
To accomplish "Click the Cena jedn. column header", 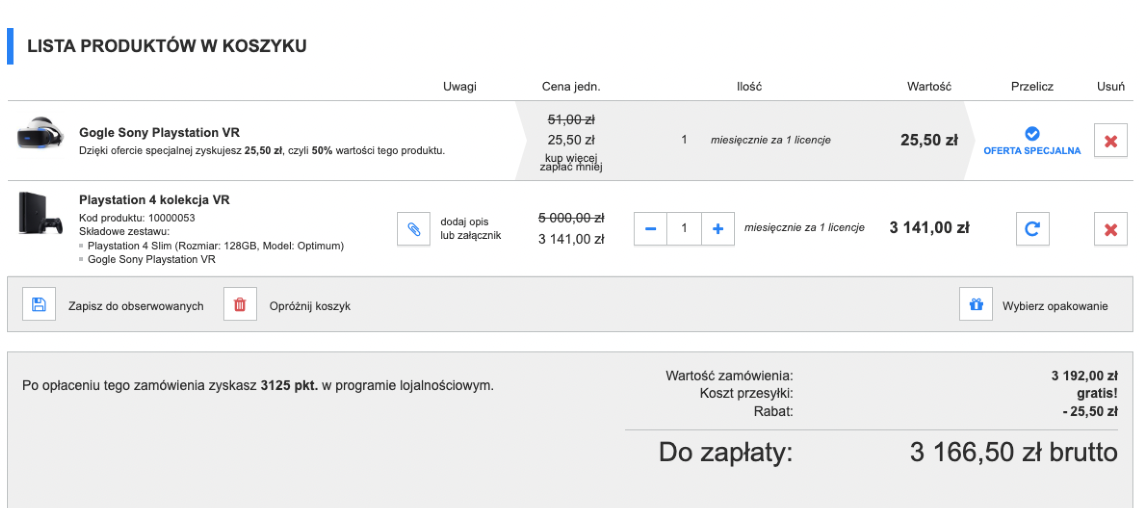I will click(x=571, y=86).
